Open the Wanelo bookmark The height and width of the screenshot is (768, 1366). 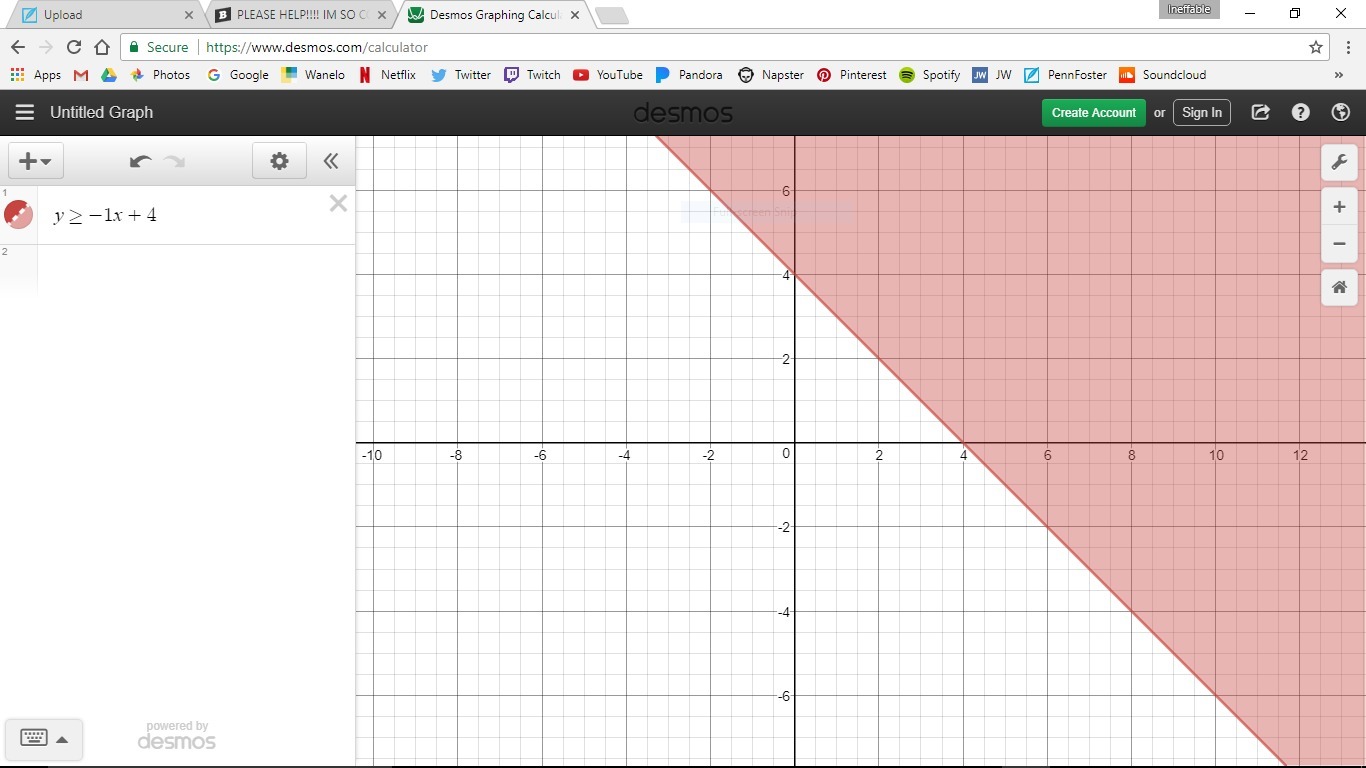click(313, 75)
